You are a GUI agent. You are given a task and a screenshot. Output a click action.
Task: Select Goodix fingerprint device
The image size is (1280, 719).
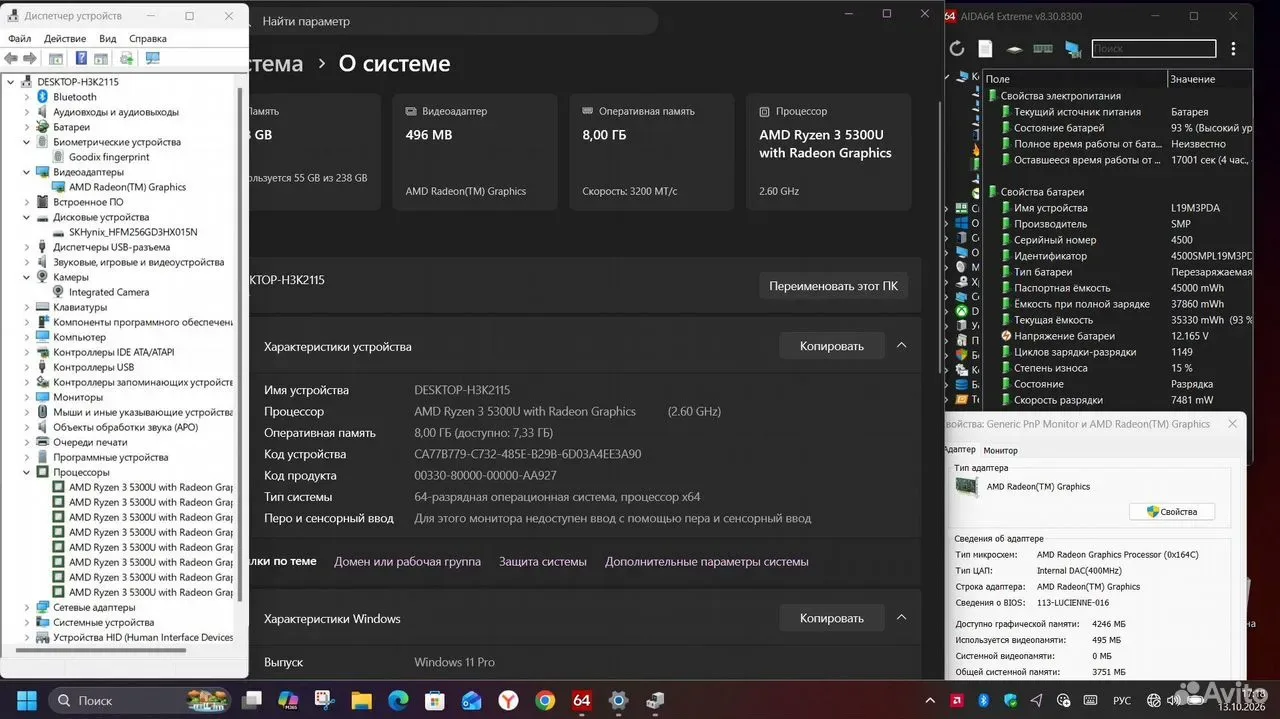[100, 157]
